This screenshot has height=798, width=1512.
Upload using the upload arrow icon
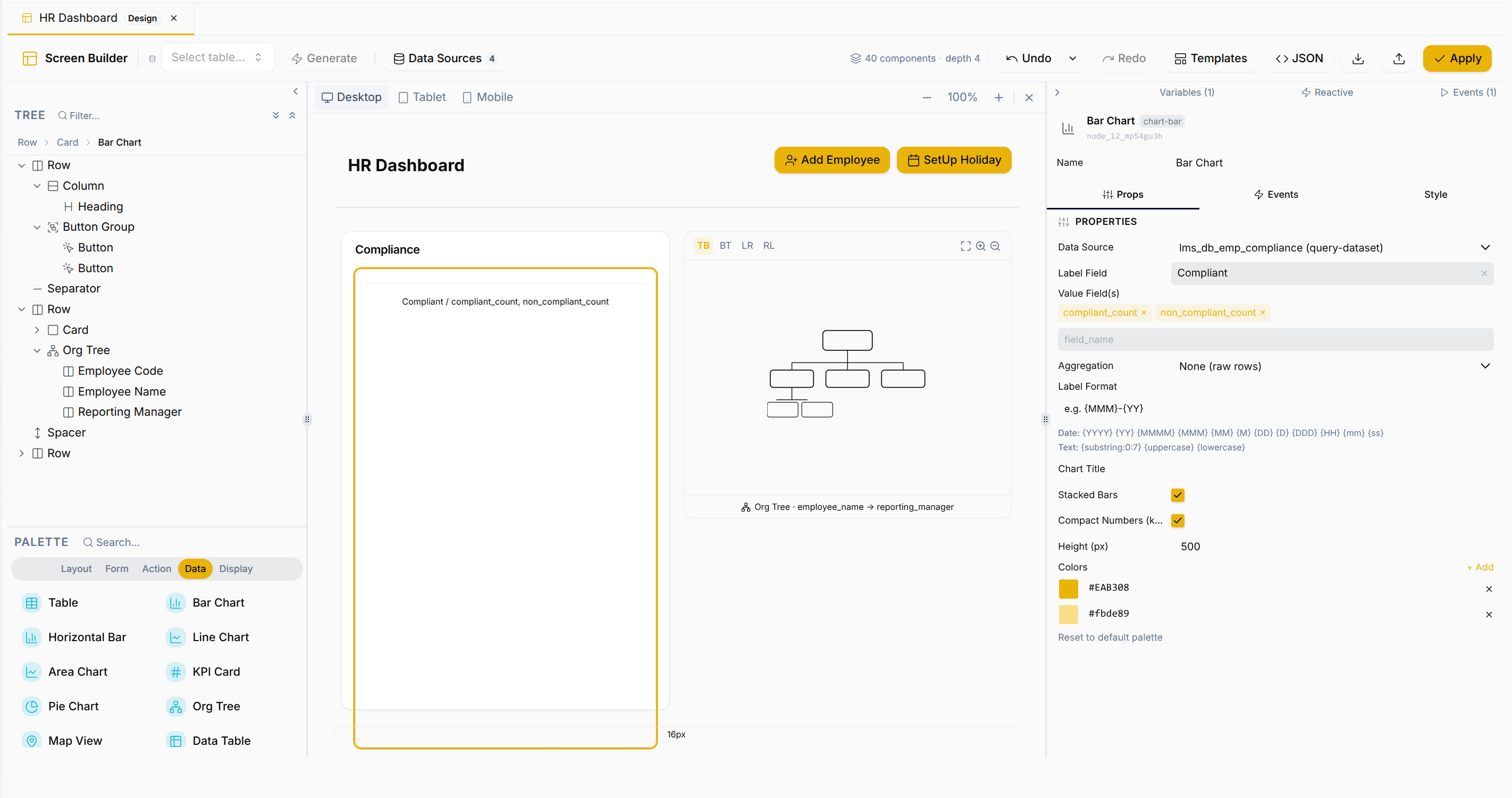pos(1399,58)
